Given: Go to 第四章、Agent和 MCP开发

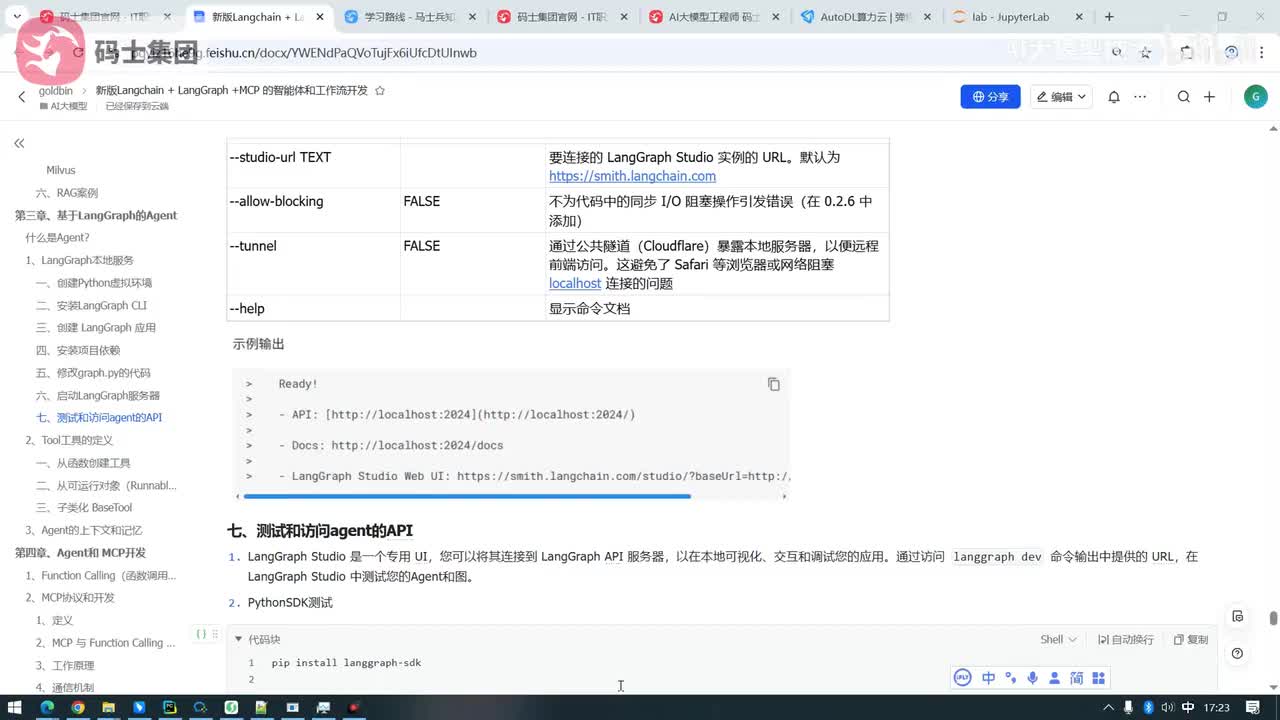Looking at the screenshot, I should [80, 553].
